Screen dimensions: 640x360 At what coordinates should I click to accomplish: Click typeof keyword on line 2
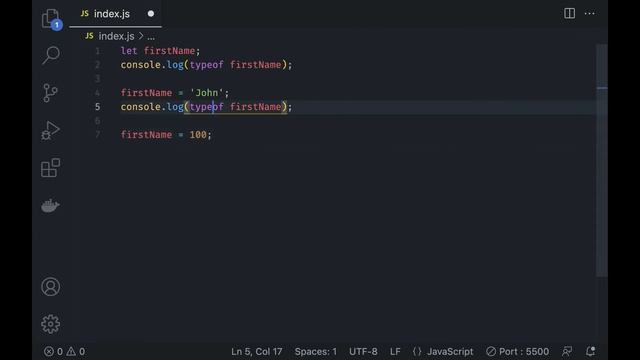tap(207, 65)
